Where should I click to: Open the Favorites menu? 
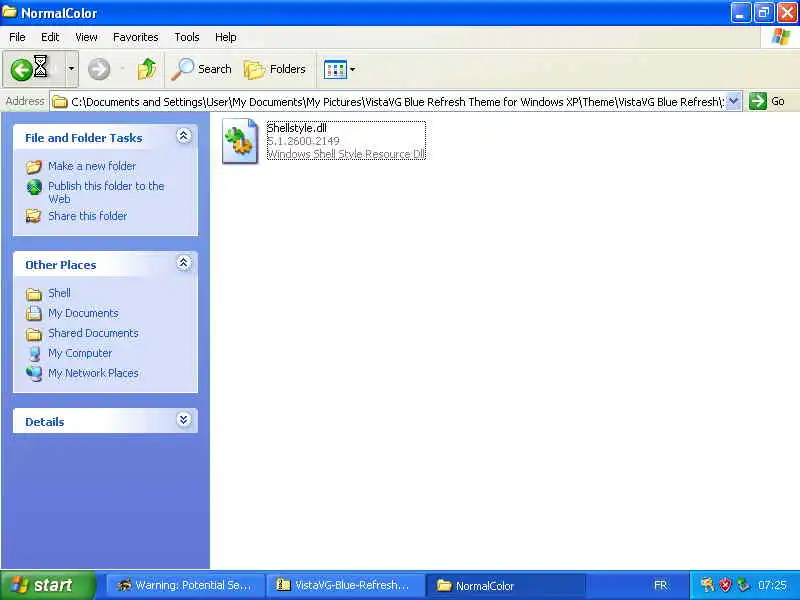(x=136, y=37)
